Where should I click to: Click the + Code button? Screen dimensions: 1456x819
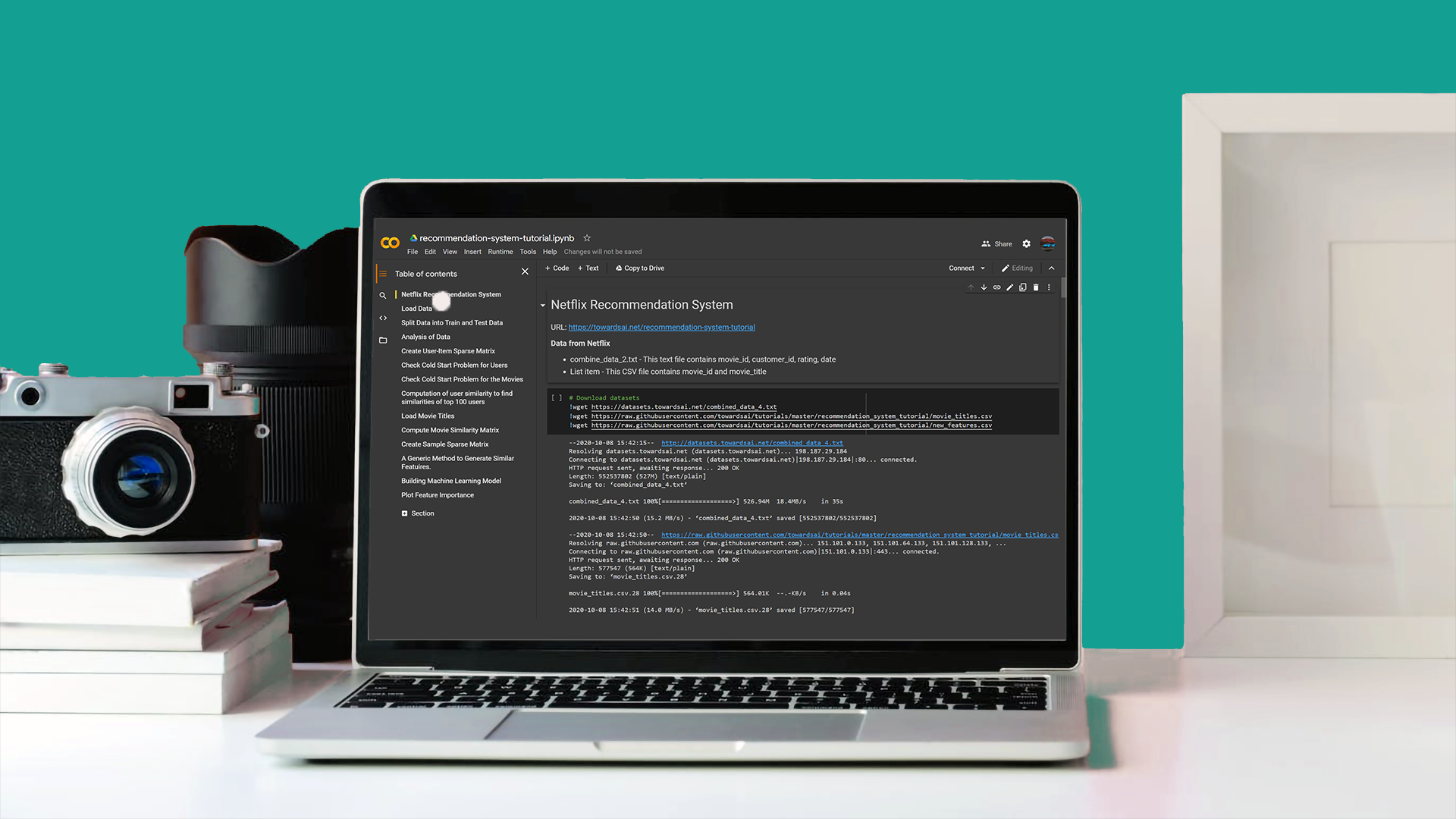pos(557,268)
